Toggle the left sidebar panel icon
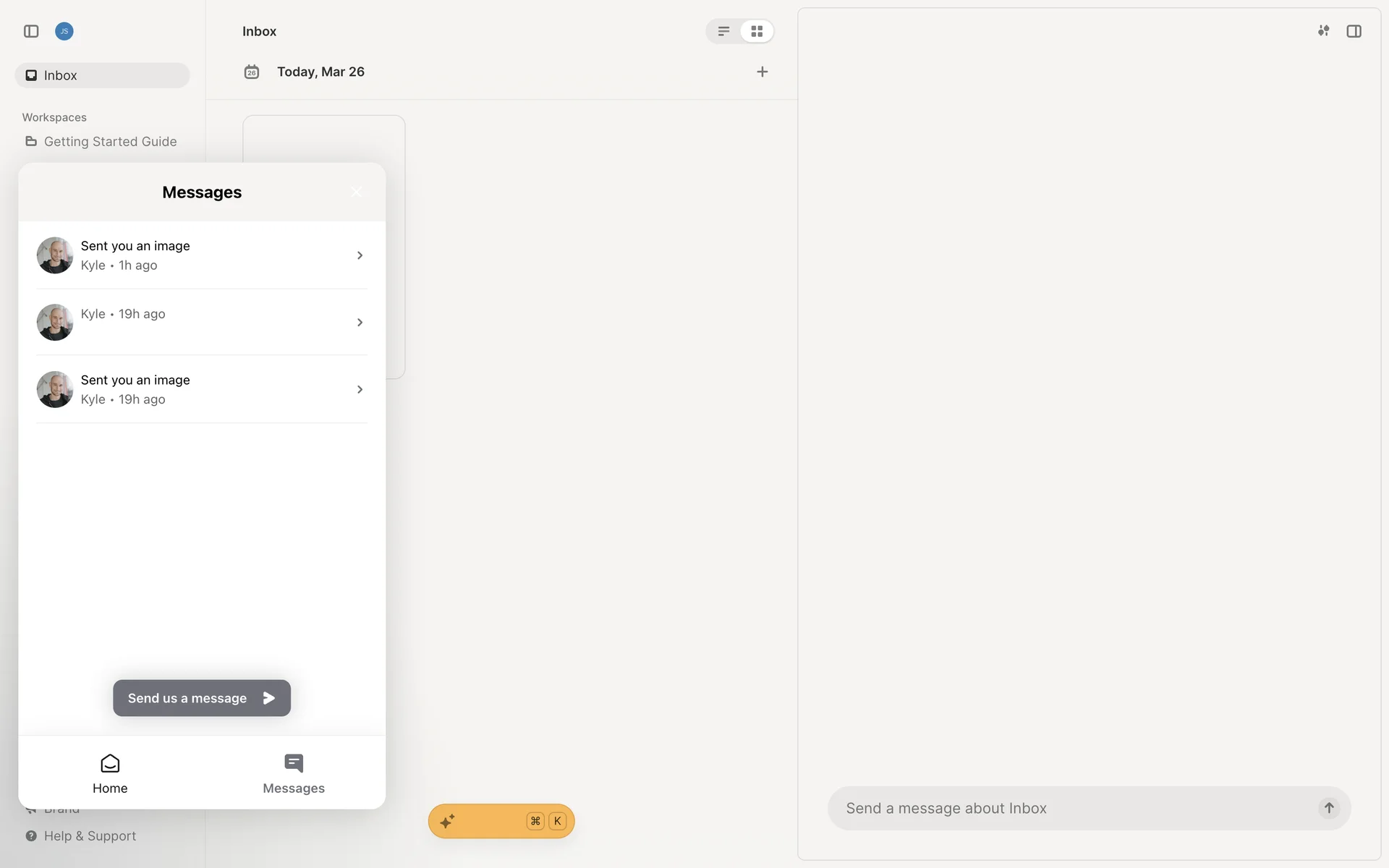 31,31
